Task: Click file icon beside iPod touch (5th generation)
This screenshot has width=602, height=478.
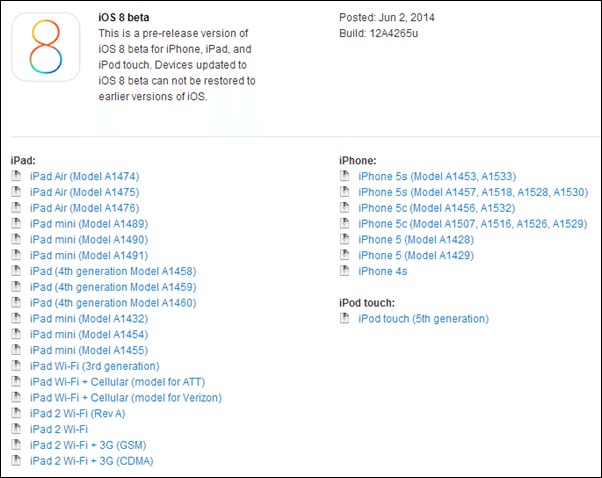Action: (x=345, y=319)
